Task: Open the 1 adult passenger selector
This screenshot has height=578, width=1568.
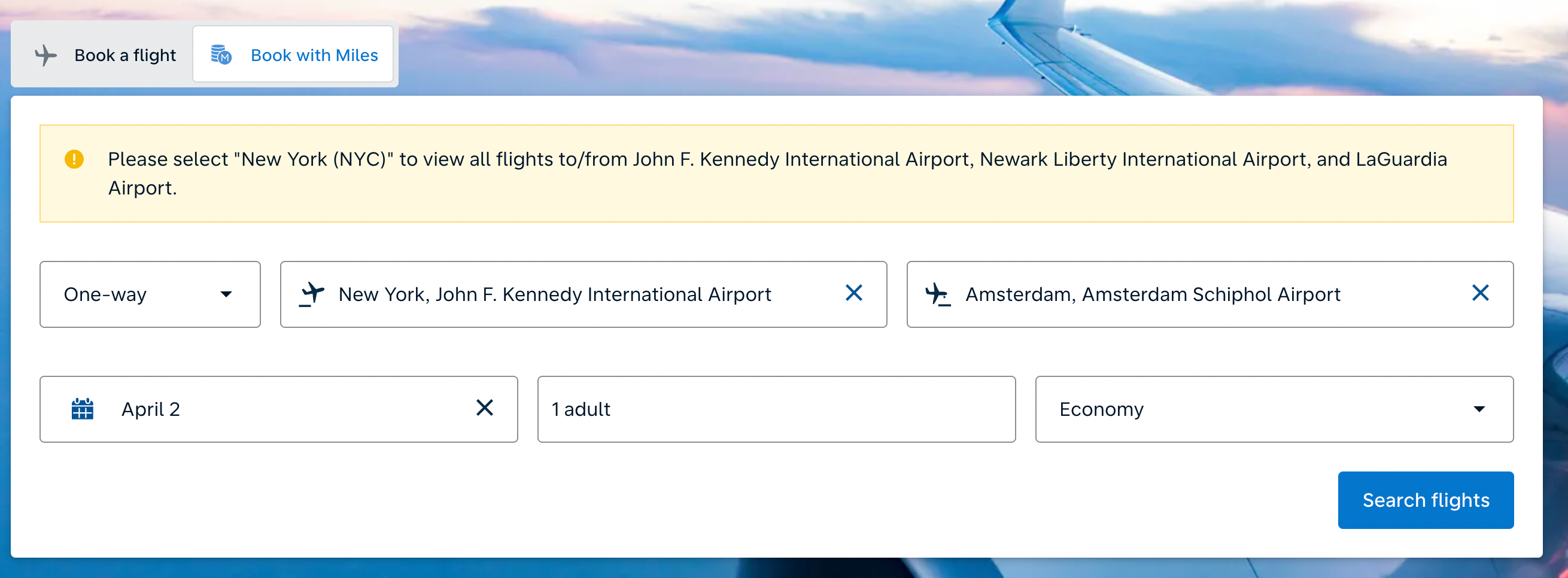Action: point(776,409)
